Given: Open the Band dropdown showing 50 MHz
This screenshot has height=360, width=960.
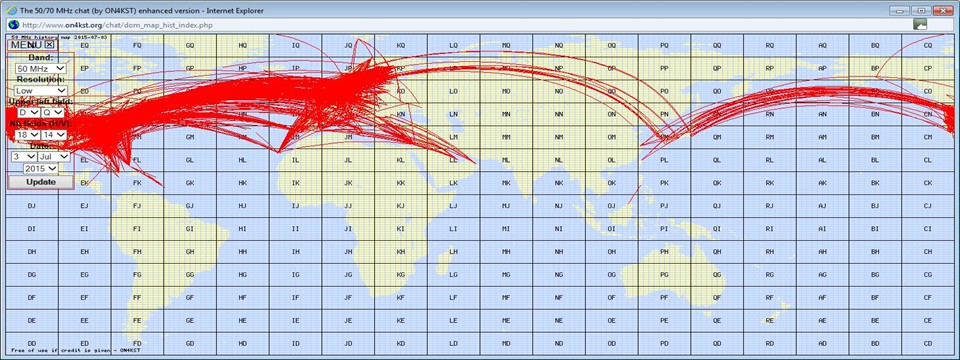Looking at the screenshot, I should (x=41, y=69).
